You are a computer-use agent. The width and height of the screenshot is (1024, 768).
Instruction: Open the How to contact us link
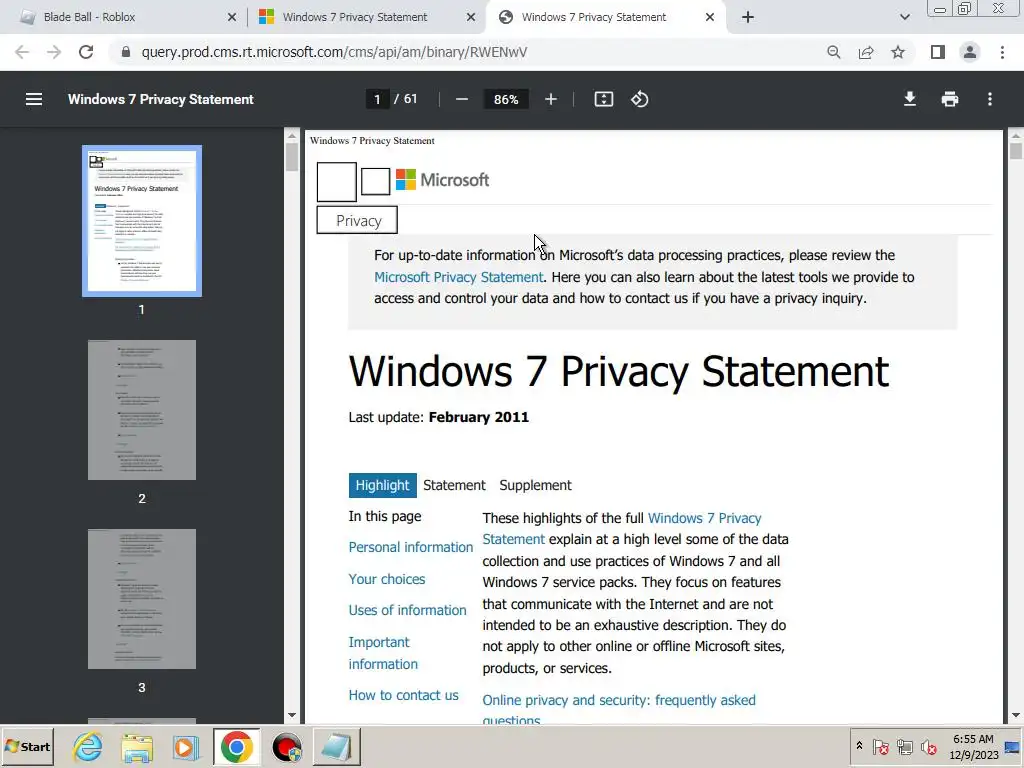tap(404, 696)
